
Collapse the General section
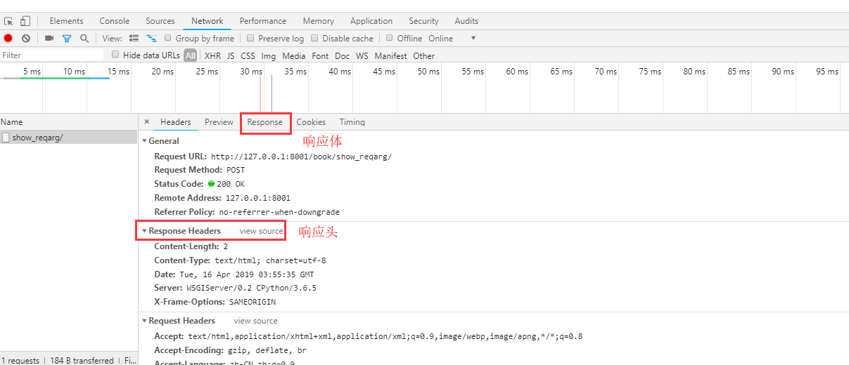[145, 141]
